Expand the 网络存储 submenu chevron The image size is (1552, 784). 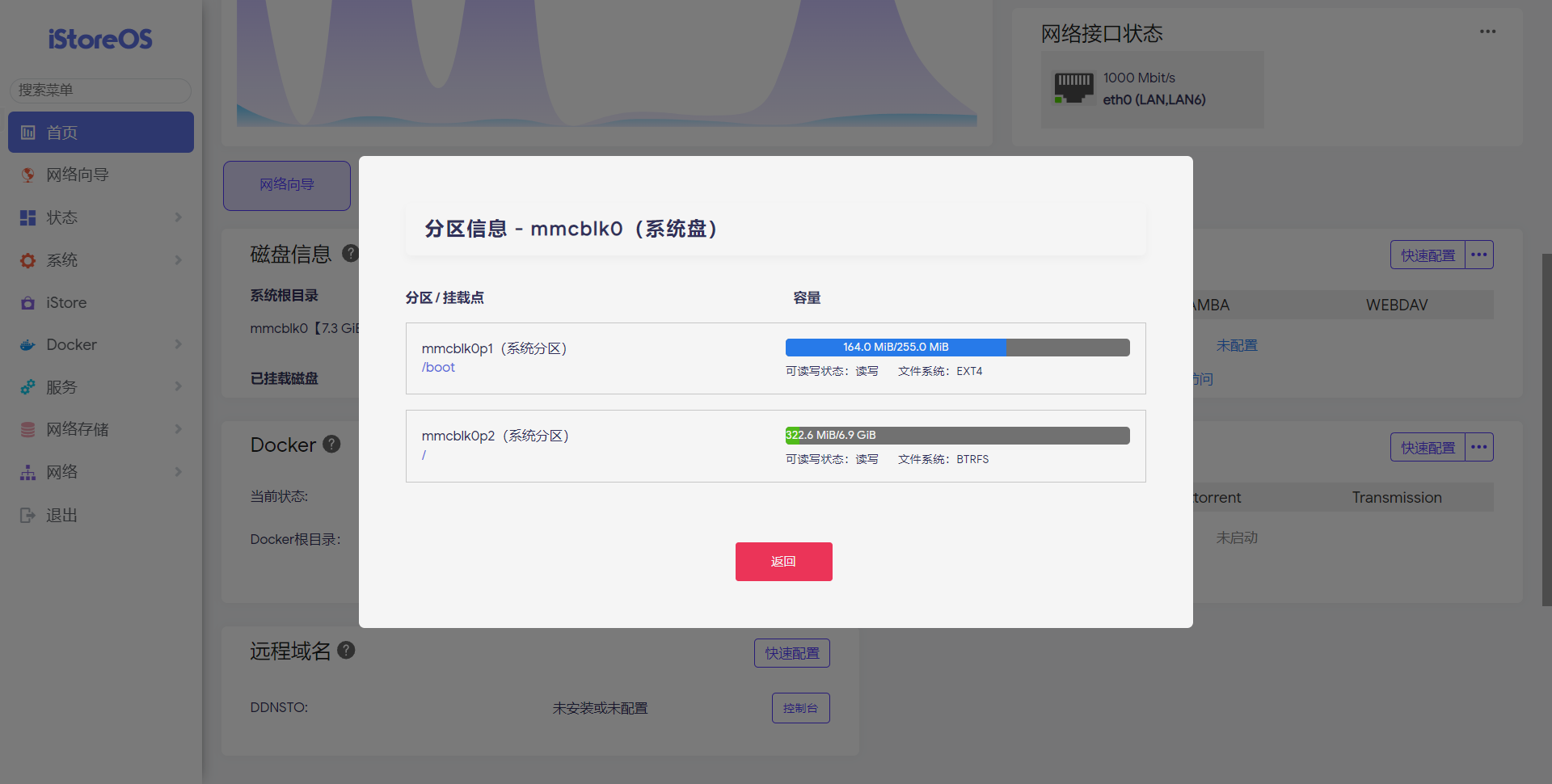178,429
